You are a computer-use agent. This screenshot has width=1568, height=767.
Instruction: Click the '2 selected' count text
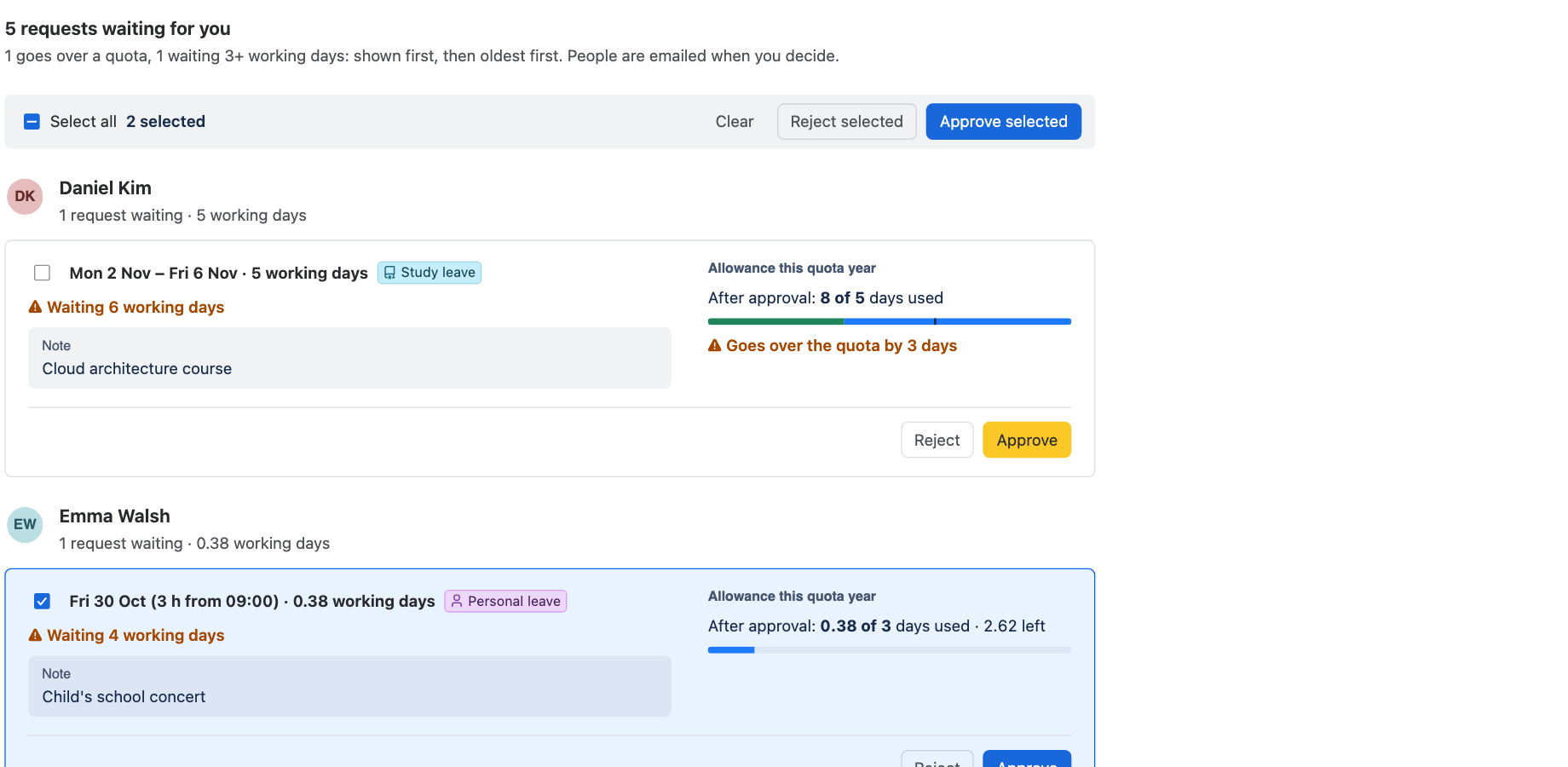pyautogui.click(x=165, y=122)
